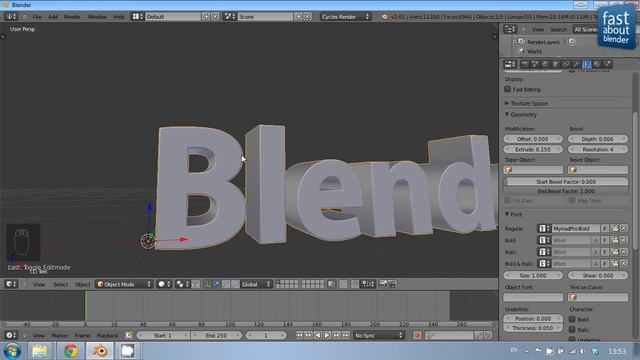Click the Taper Object field
The width and height of the screenshot is (640, 360).
[x=533, y=170]
